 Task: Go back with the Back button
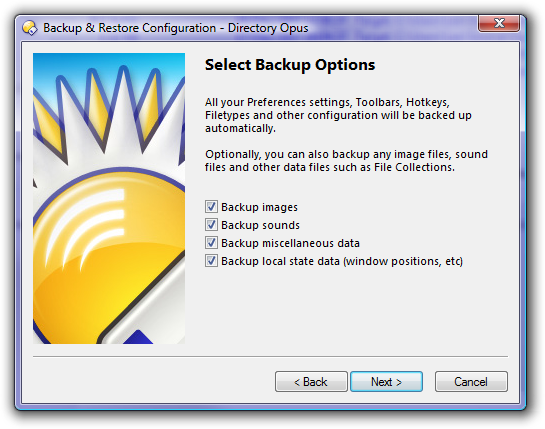click(x=311, y=382)
